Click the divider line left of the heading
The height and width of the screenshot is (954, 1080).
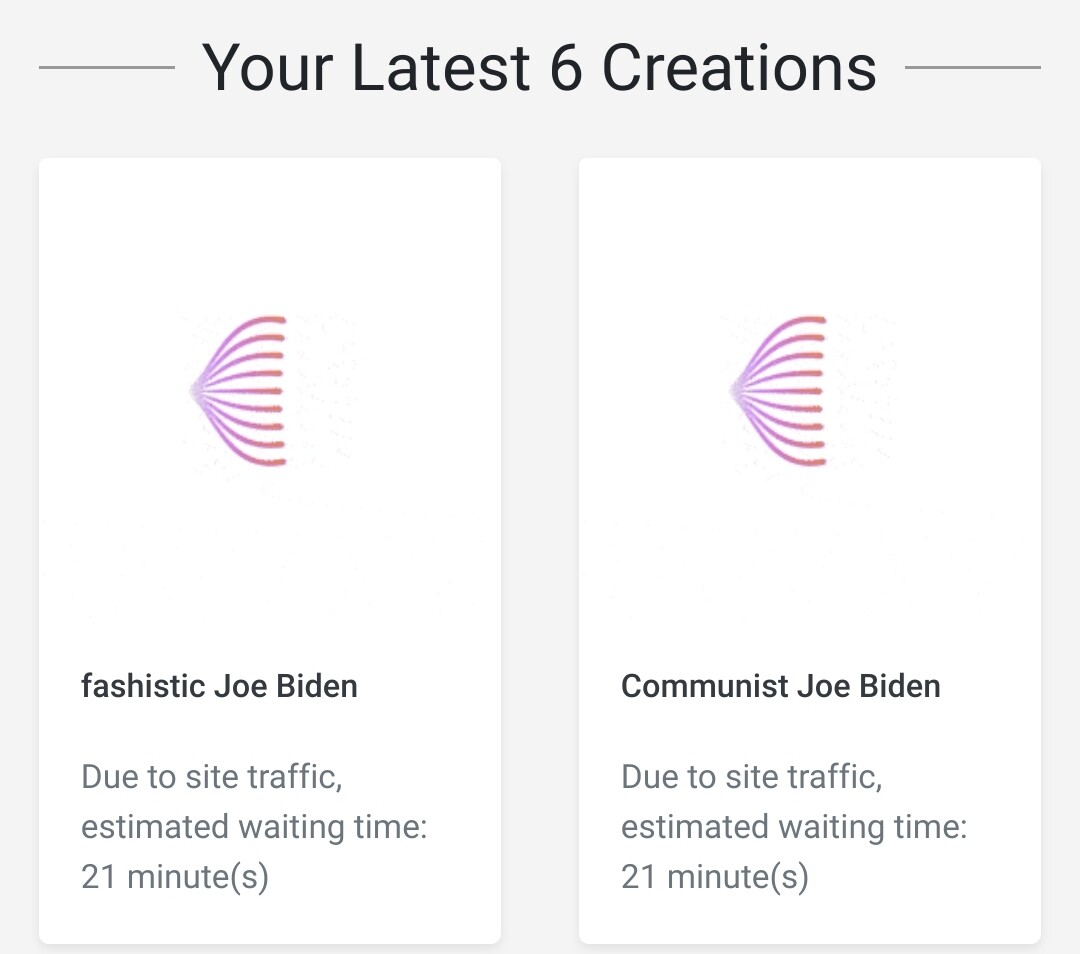[107, 68]
